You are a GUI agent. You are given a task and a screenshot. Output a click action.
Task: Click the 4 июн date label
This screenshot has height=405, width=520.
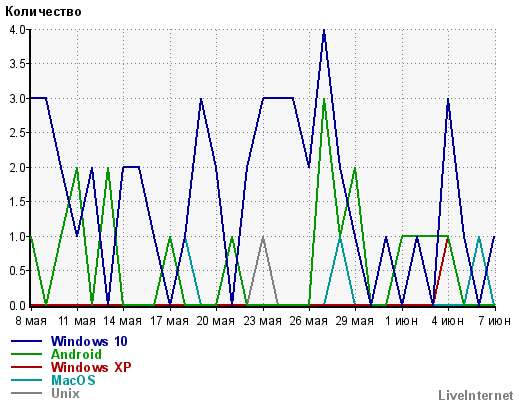click(x=447, y=321)
